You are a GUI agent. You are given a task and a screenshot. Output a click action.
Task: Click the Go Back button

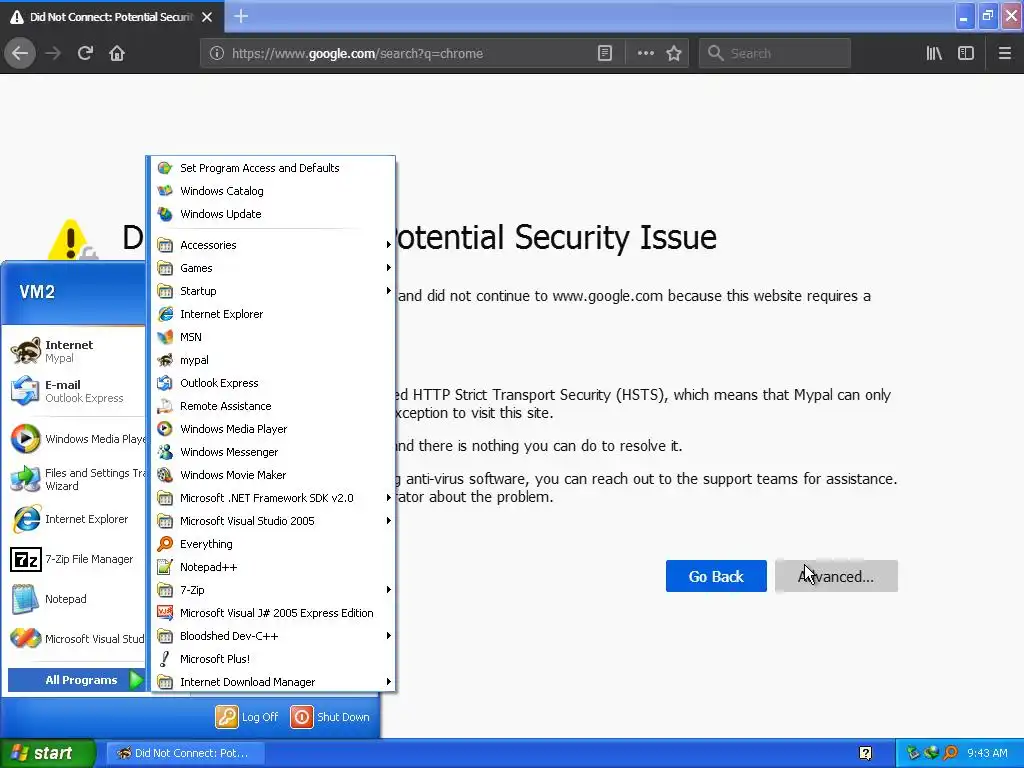716,577
